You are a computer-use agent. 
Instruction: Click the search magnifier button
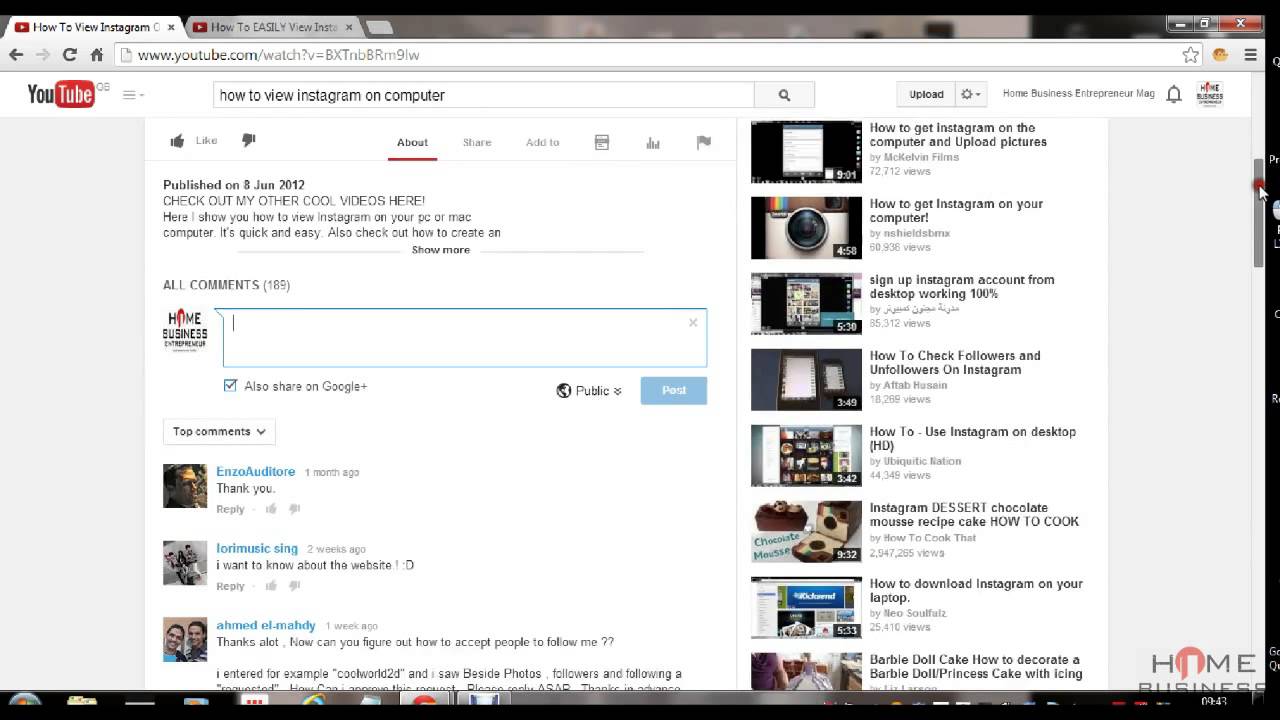pos(784,95)
